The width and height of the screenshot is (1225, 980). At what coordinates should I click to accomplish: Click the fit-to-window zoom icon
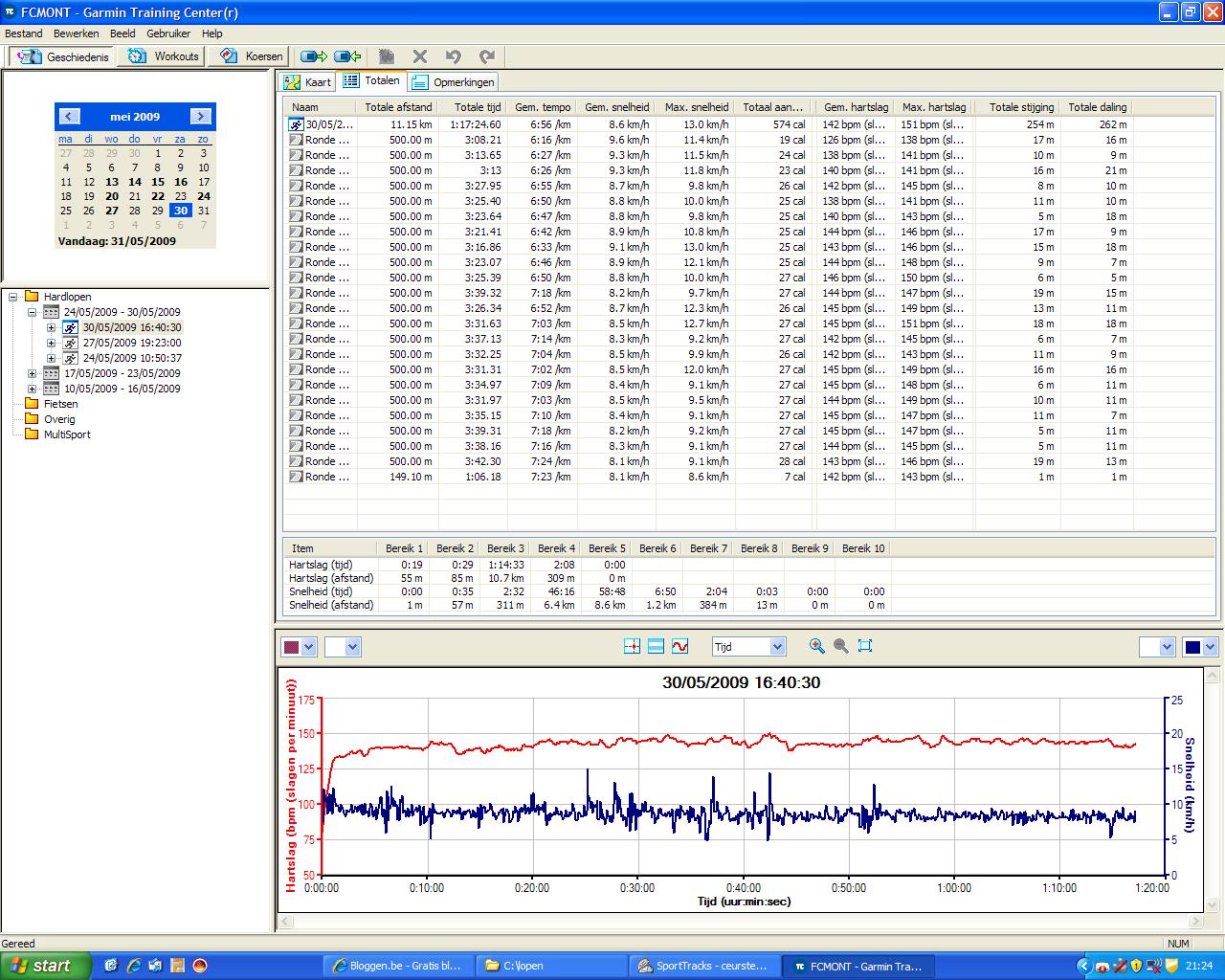point(865,646)
